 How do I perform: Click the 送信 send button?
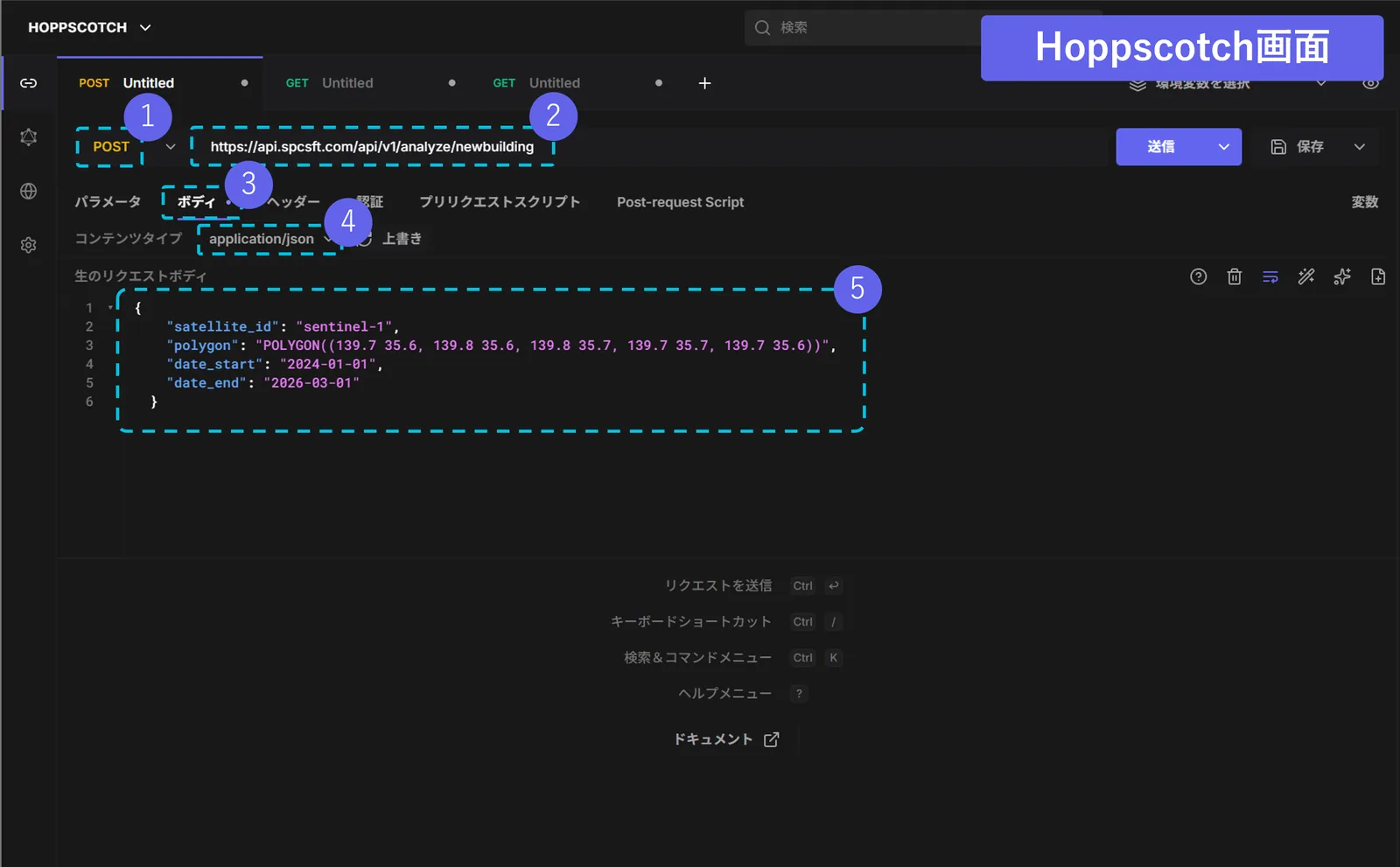coord(1161,147)
